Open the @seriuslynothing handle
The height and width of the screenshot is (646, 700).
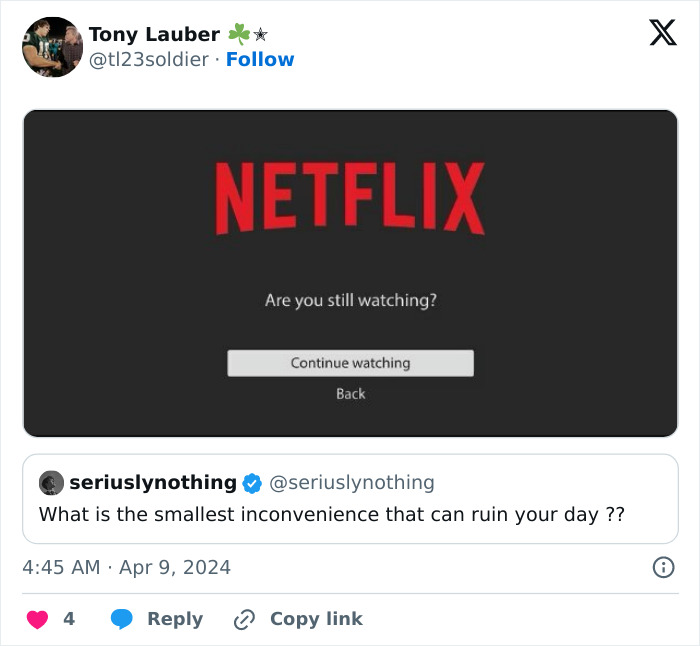352,483
